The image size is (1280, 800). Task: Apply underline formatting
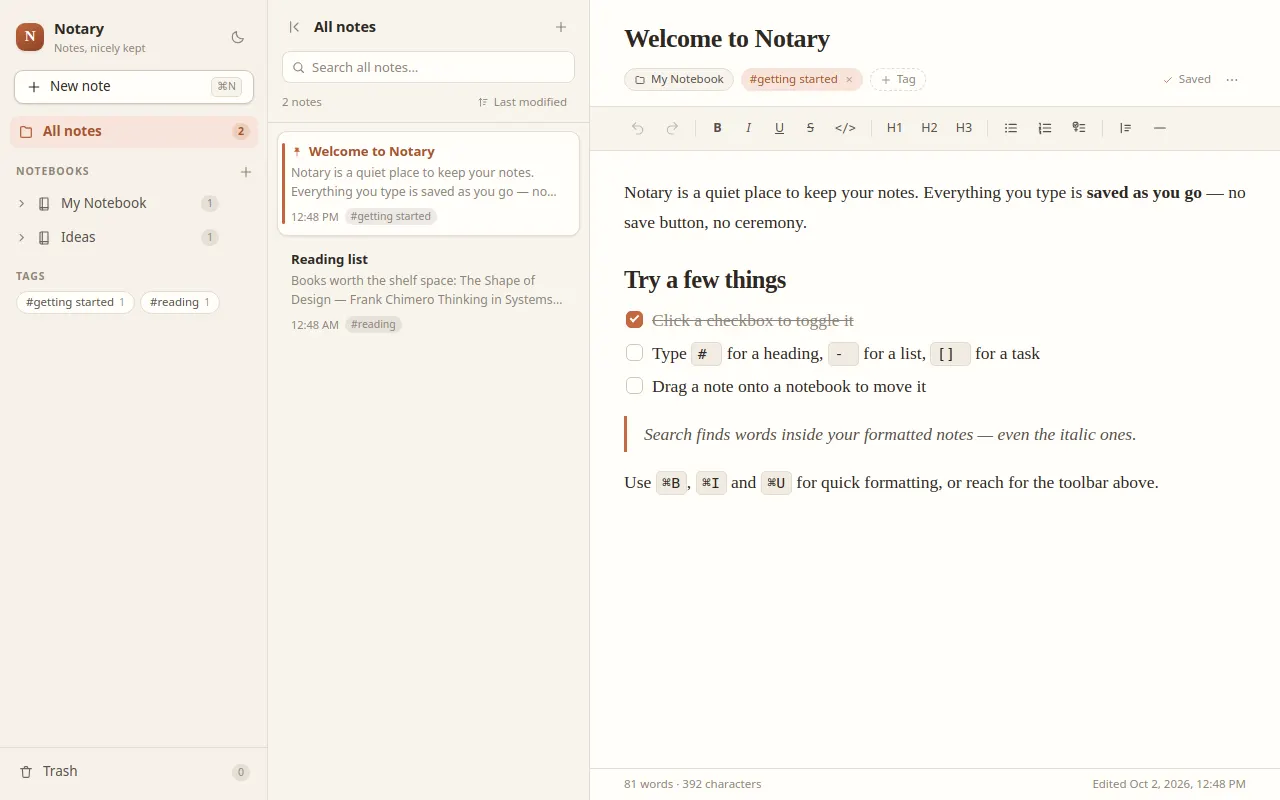pyautogui.click(x=779, y=128)
